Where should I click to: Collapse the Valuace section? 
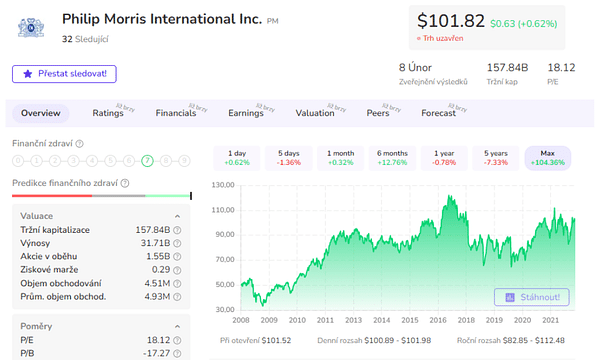(x=178, y=216)
